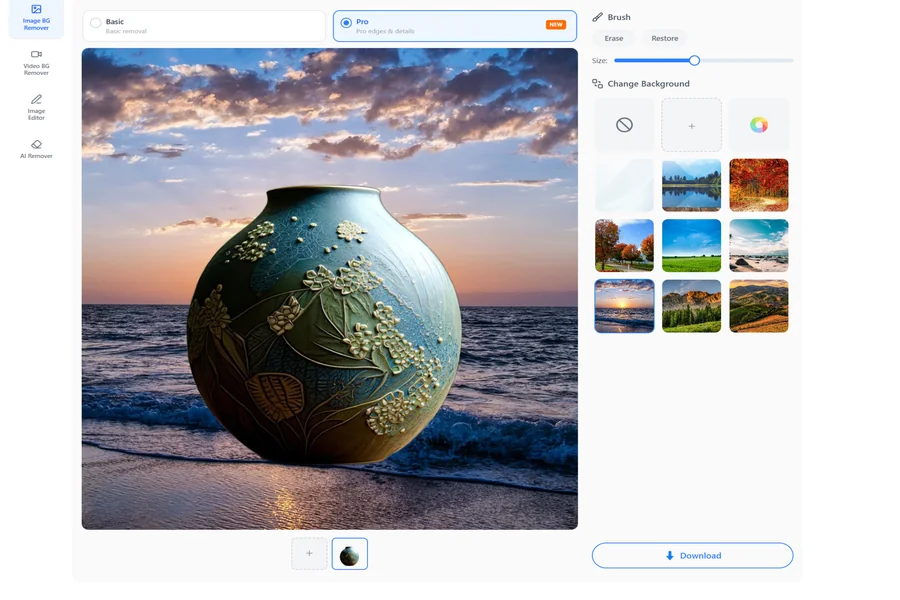This screenshot has height=600, width=900.
Task: Choose the plain white gradient background
Action: 624,185
